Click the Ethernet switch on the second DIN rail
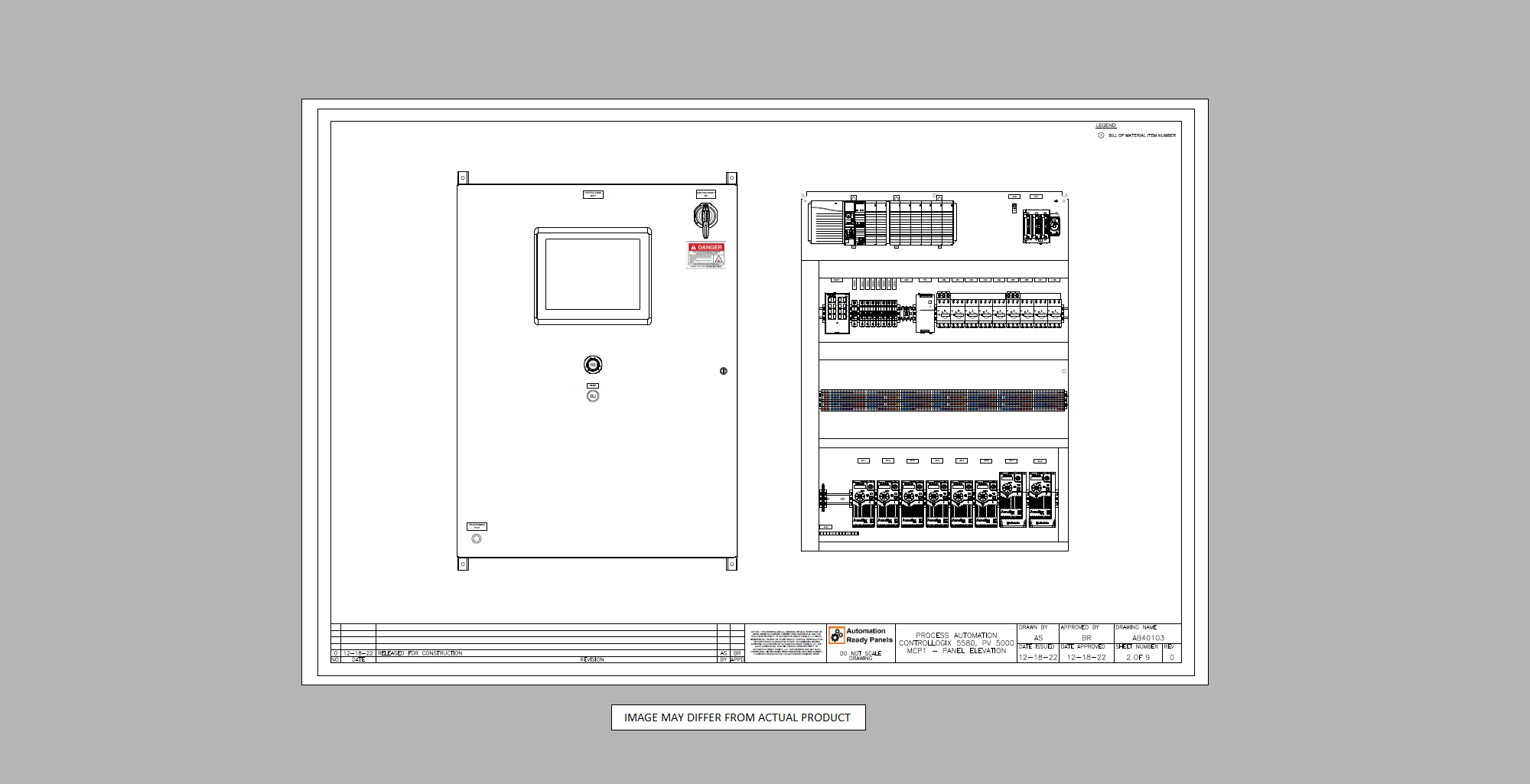 pos(837,312)
